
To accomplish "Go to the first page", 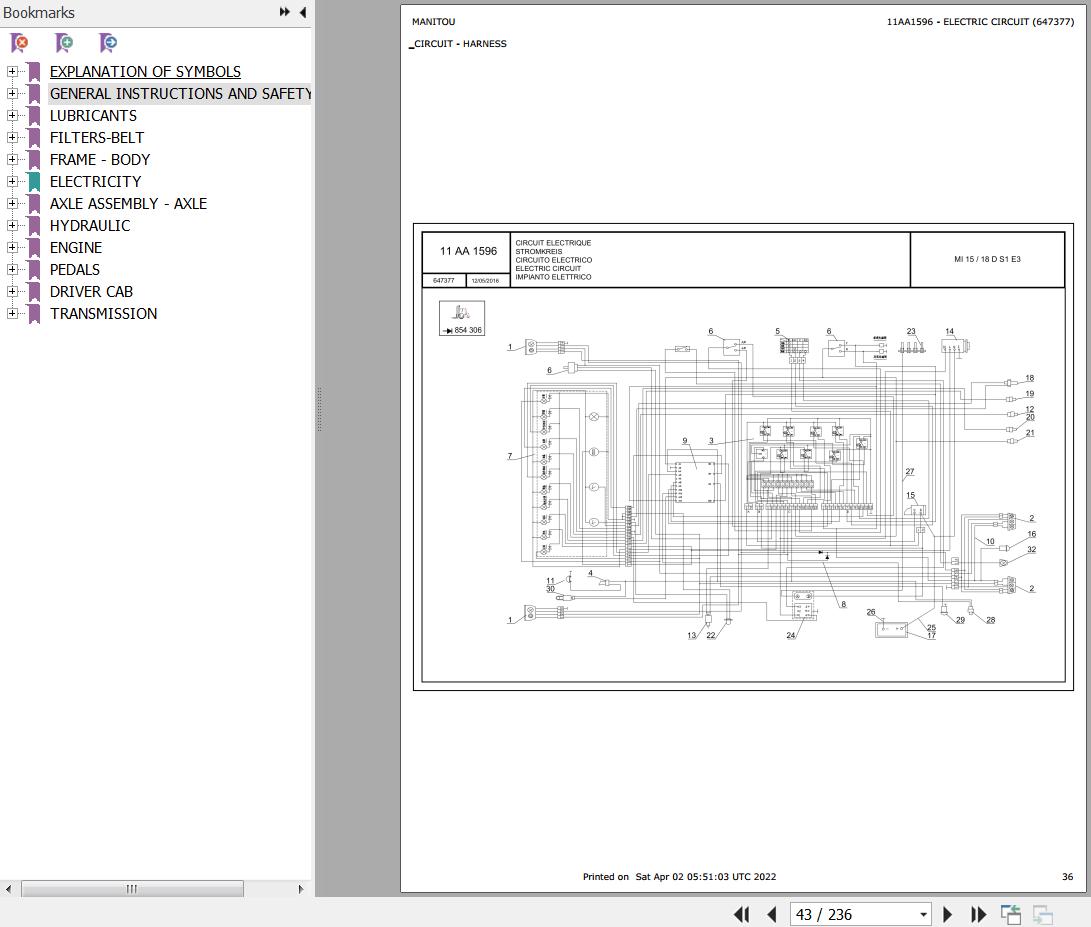I will 742,914.
